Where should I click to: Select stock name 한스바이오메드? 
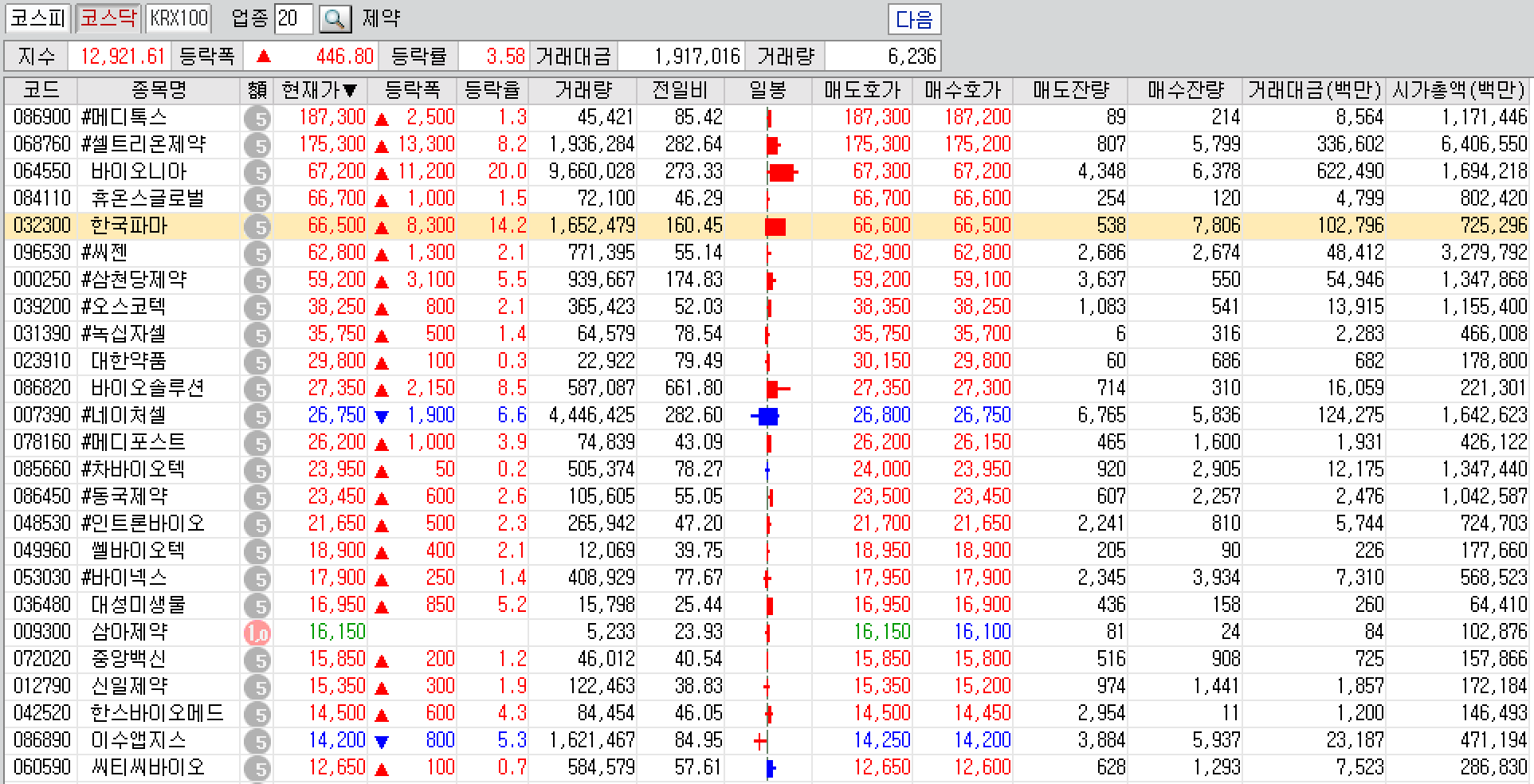pos(158,714)
